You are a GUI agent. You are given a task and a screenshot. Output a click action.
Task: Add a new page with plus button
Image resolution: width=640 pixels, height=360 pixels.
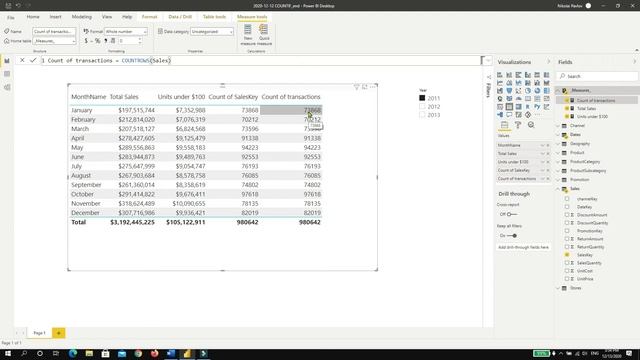(58, 333)
